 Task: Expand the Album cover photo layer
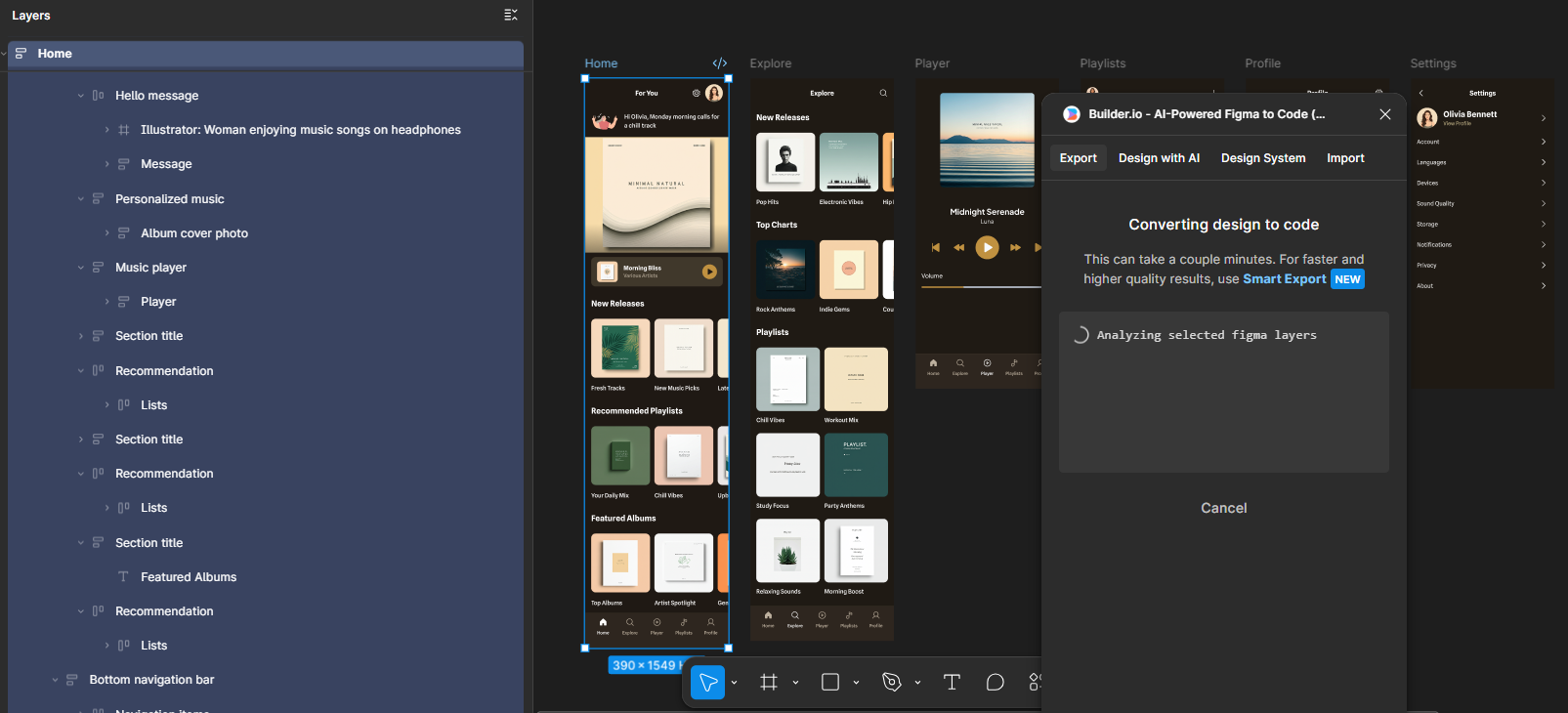coord(106,233)
